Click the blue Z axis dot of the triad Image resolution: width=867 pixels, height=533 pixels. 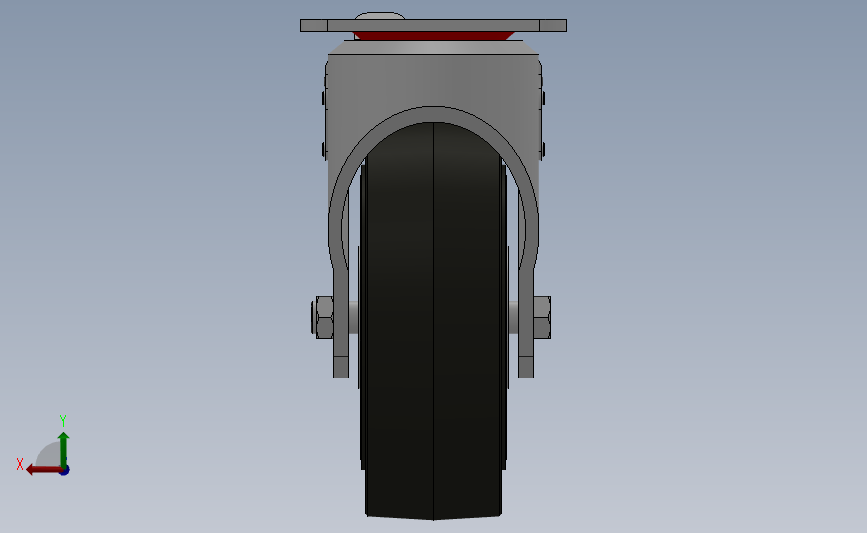pos(65,470)
